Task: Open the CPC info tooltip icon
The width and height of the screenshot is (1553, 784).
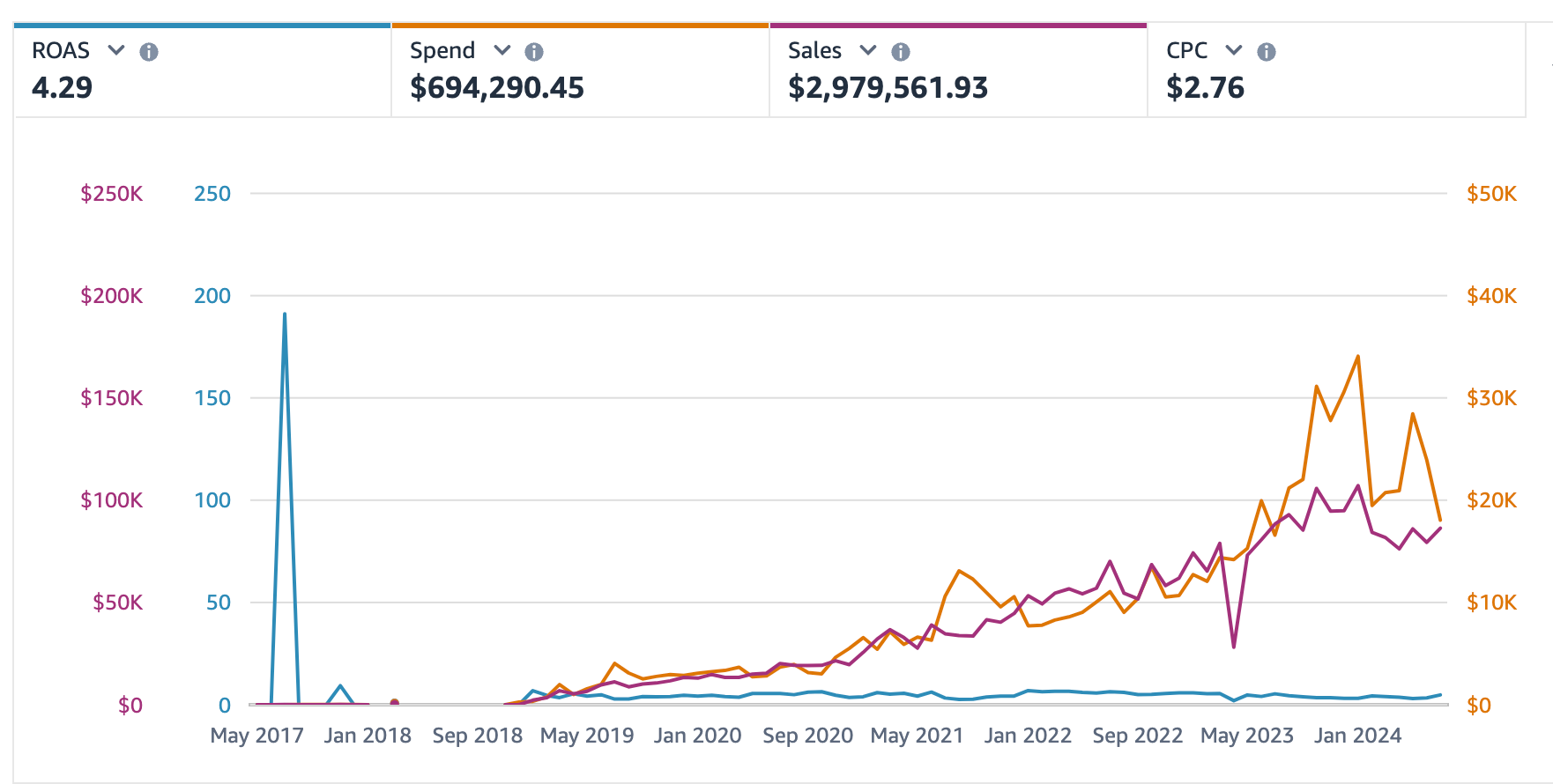Action: pyautogui.click(x=1267, y=52)
